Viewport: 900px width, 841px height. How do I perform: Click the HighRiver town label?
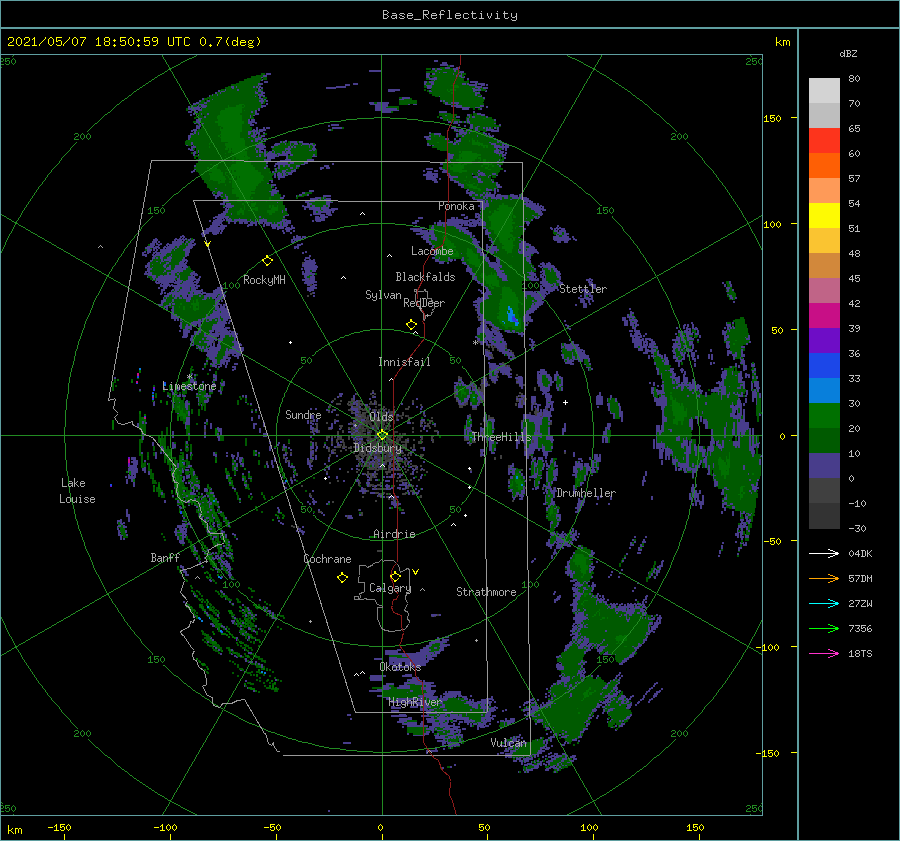[415, 702]
